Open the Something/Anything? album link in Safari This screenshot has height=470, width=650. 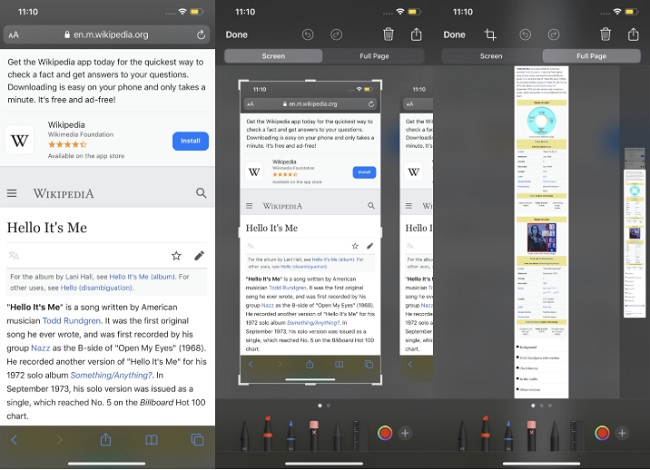click(x=112, y=375)
